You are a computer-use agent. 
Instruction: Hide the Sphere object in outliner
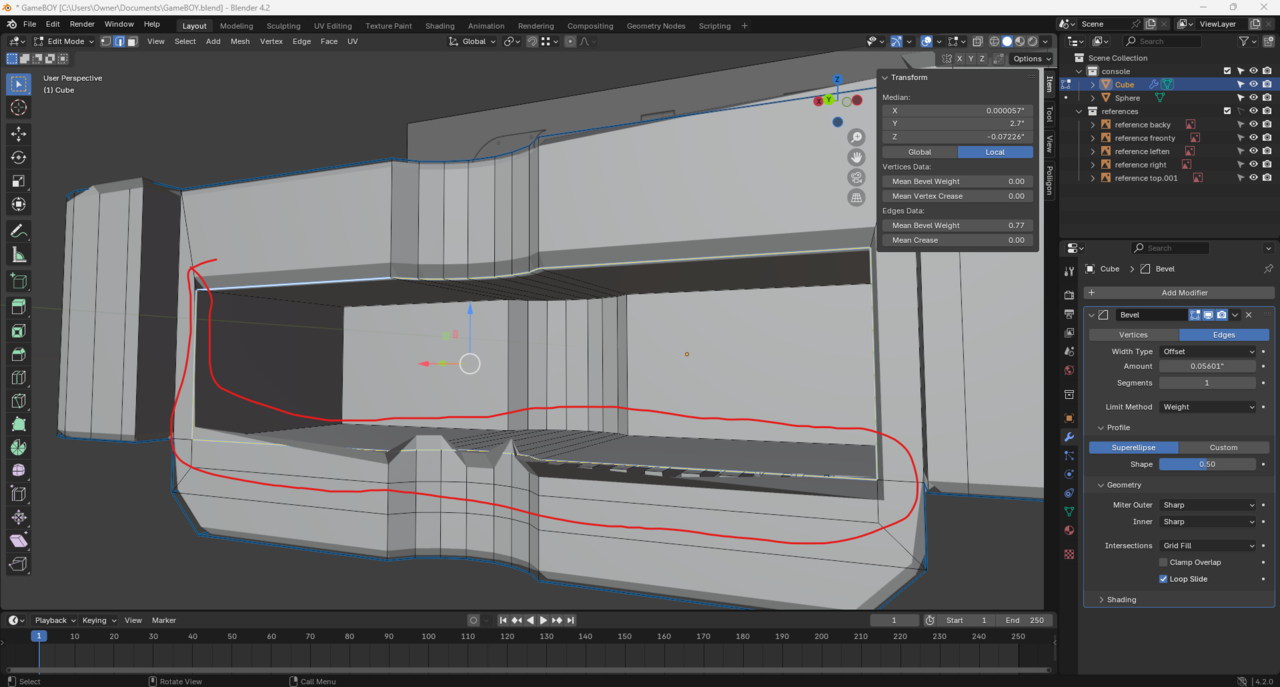pyautogui.click(x=1253, y=98)
